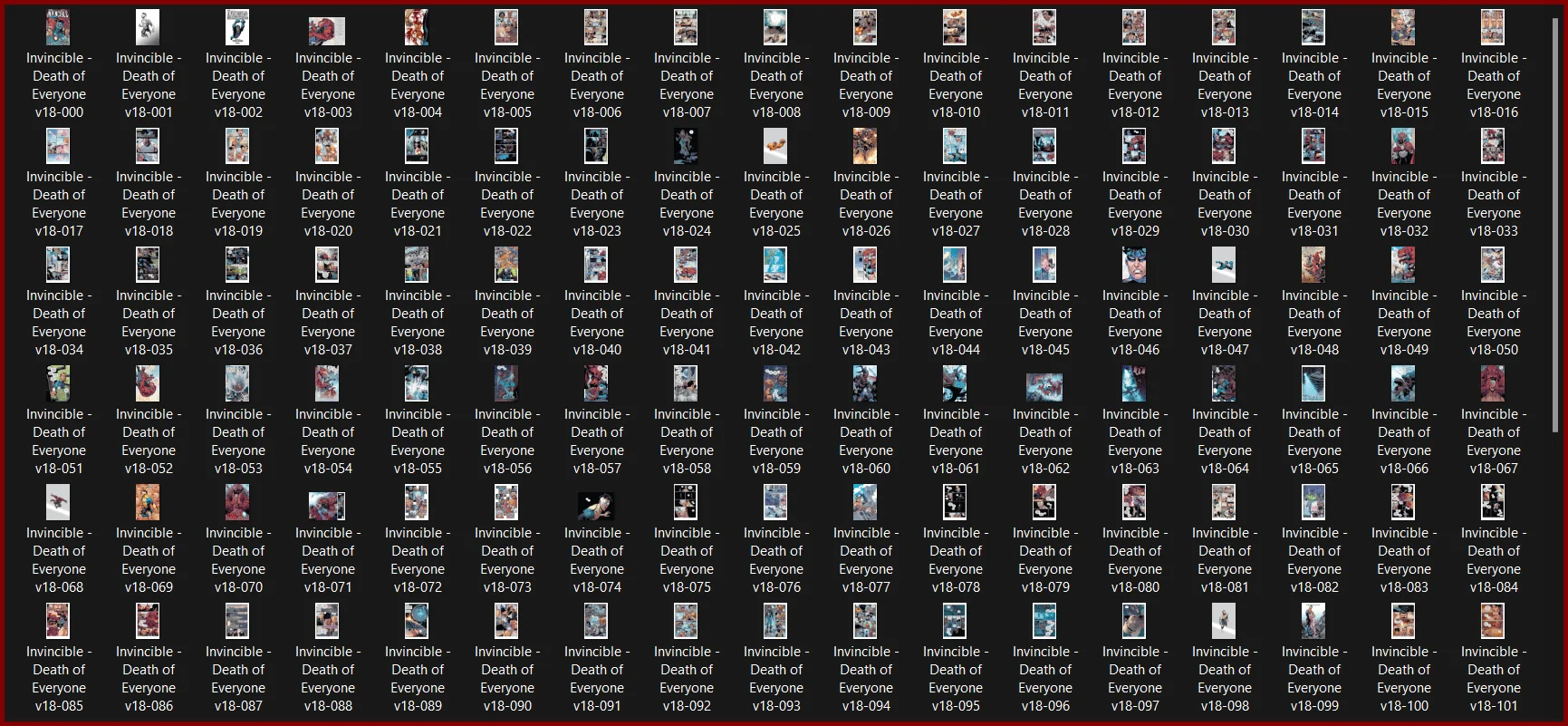Select file name ending v18-040
The width and height of the screenshot is (1568, 726).
(x=597, y=323)
